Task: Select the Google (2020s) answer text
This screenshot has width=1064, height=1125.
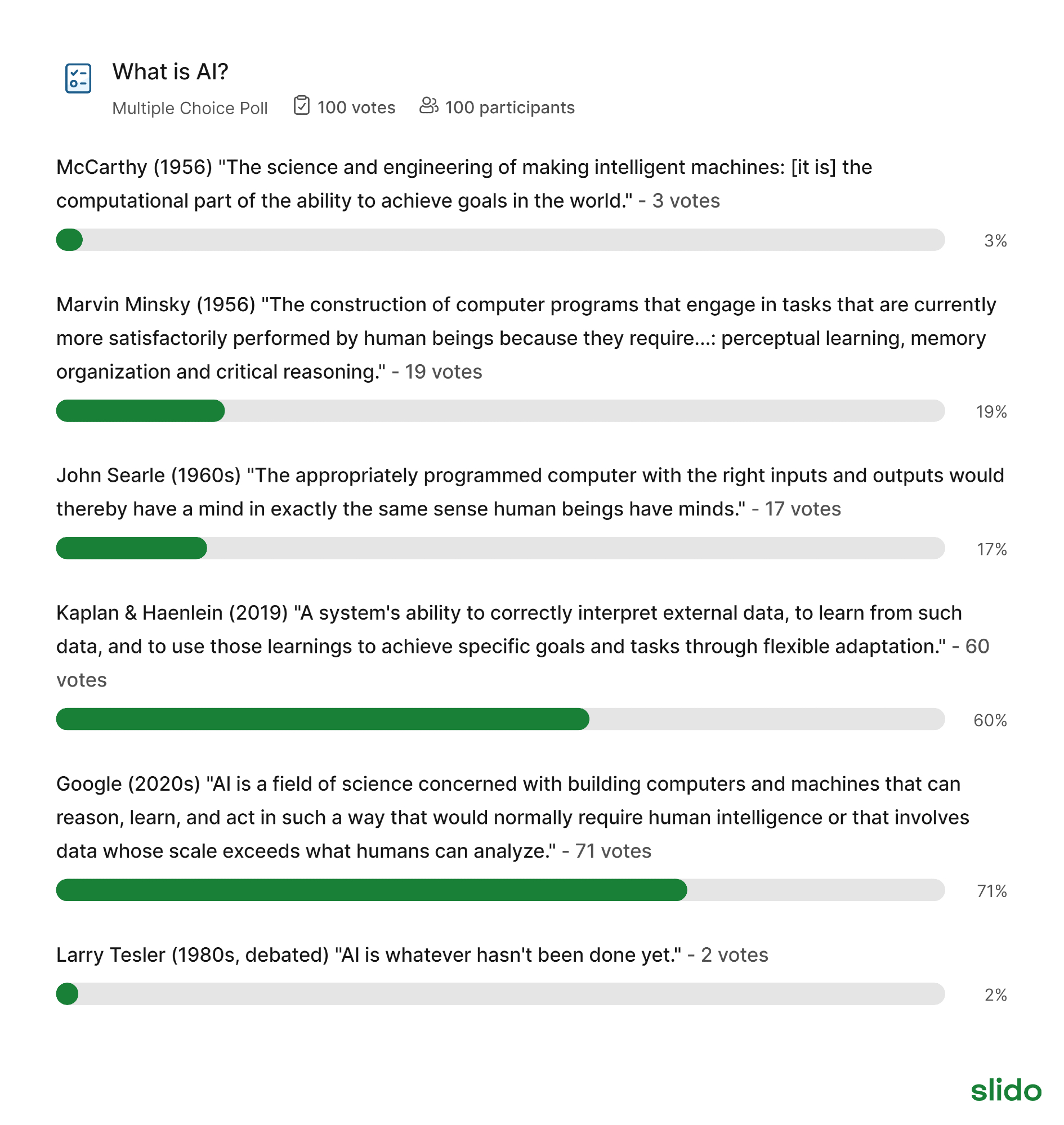Action: click(x=513, y=818)
